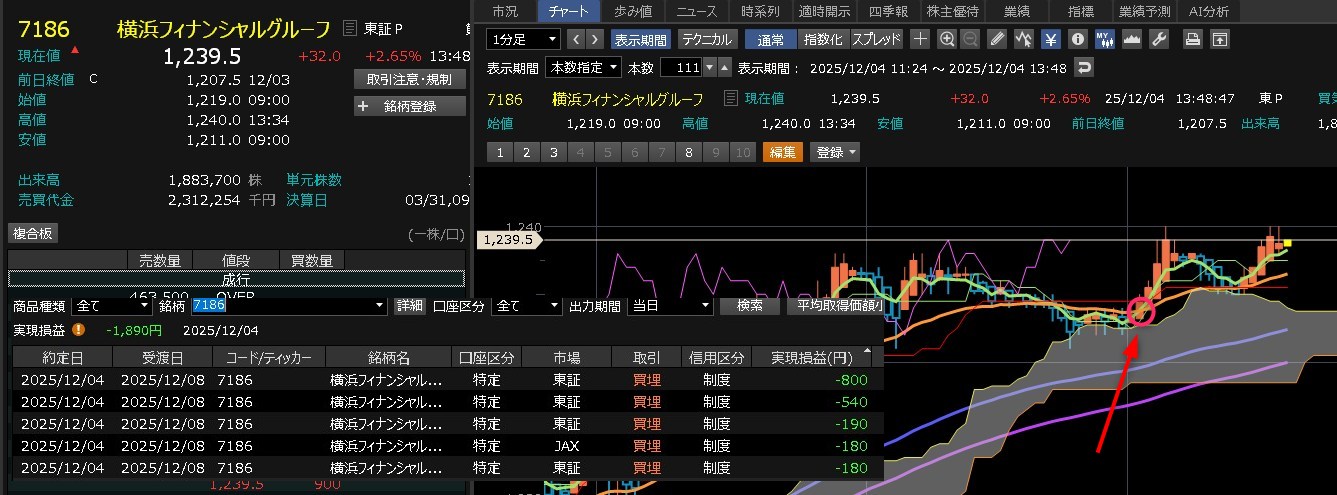The width and height of the screenshot is (1337, 495).
Task: Click the 検索 button
Action: [749, 305]
